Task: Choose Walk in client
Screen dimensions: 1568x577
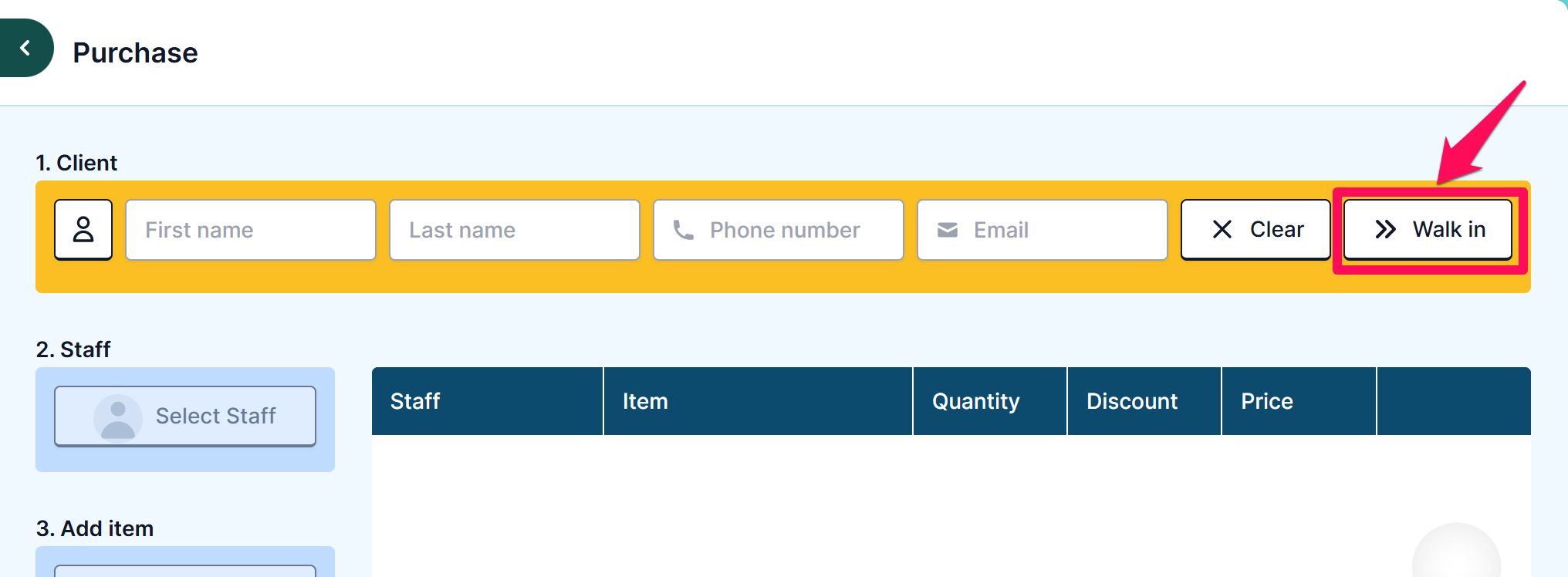Action: click(1428, 230)
